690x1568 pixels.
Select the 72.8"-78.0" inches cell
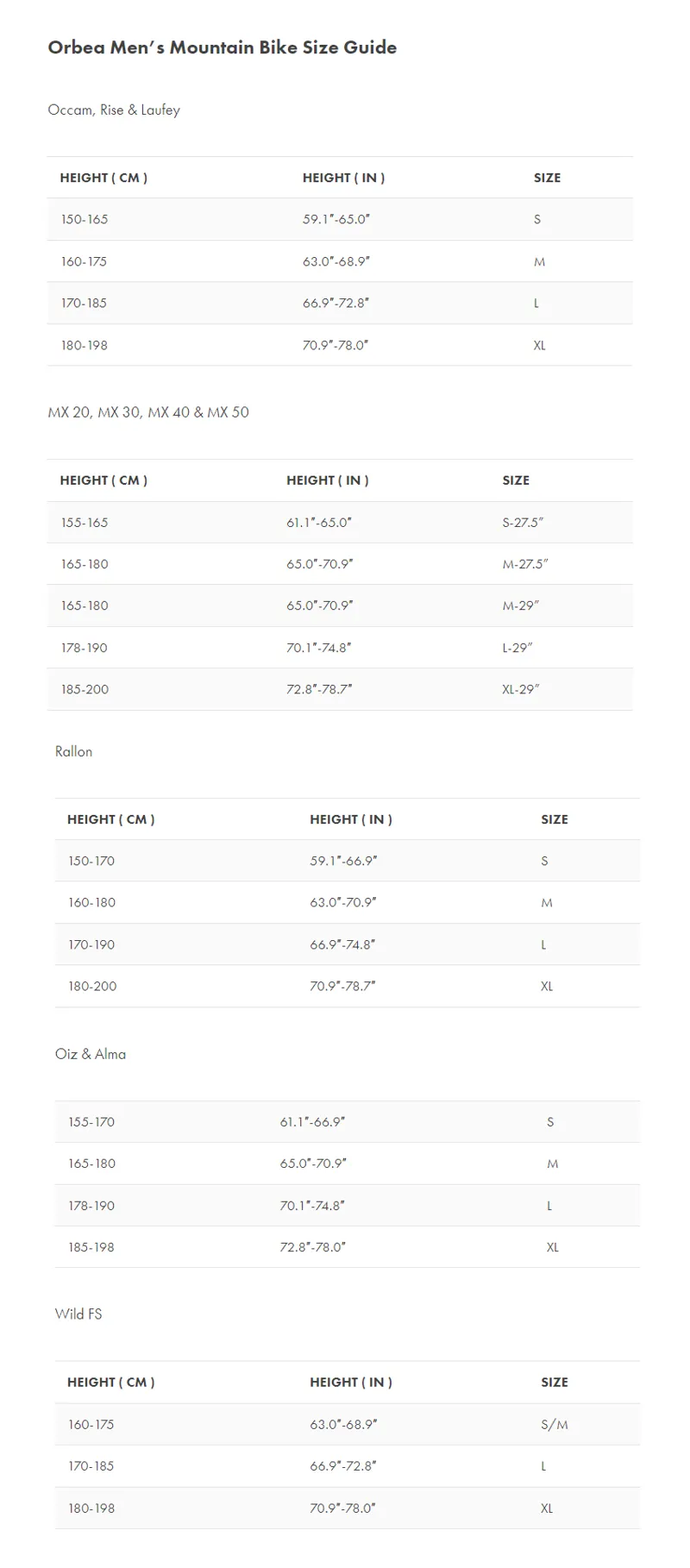(313, 1247)
